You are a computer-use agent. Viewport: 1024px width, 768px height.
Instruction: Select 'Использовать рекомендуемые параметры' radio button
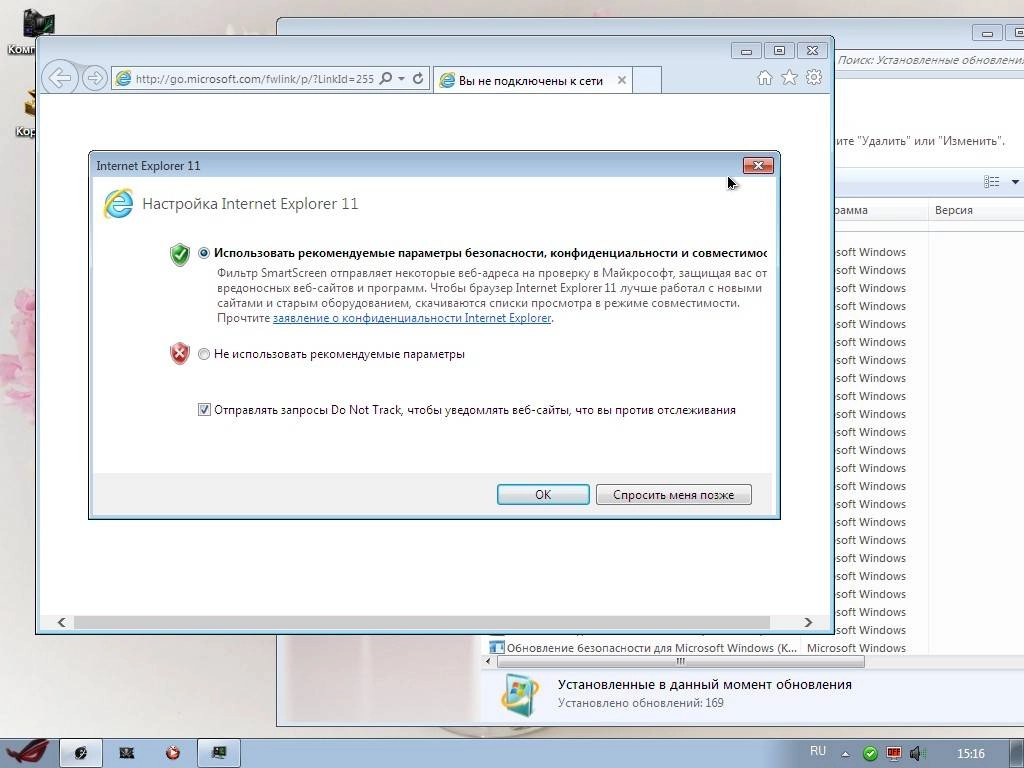(x=204, y=253)
